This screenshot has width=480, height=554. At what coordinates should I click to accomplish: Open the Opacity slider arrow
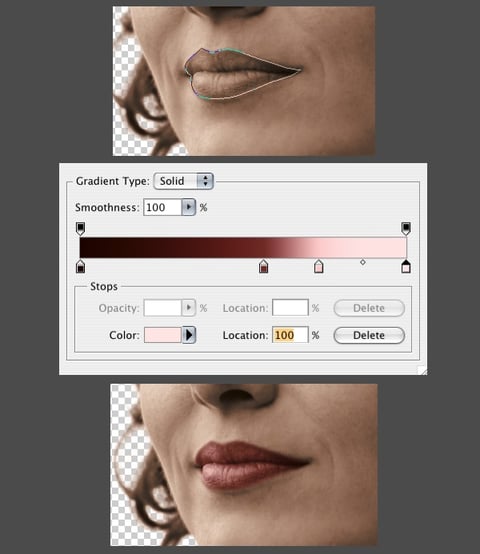pos(189,308)
